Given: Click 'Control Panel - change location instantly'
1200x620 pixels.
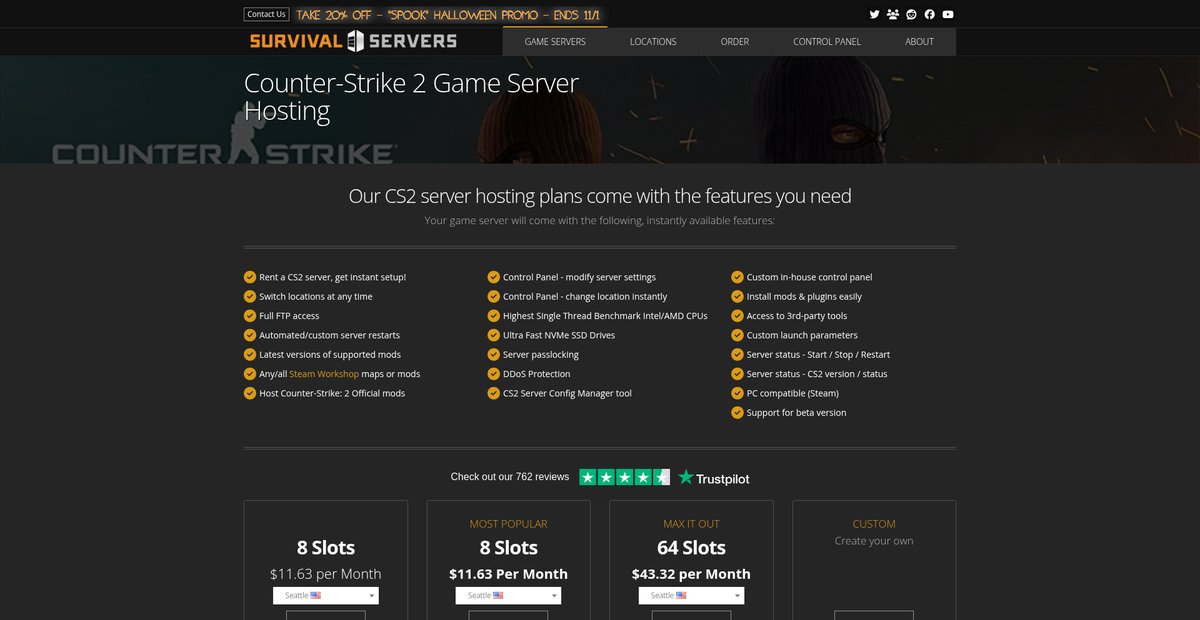Looking at the screenshot, I should pos(585,297).
